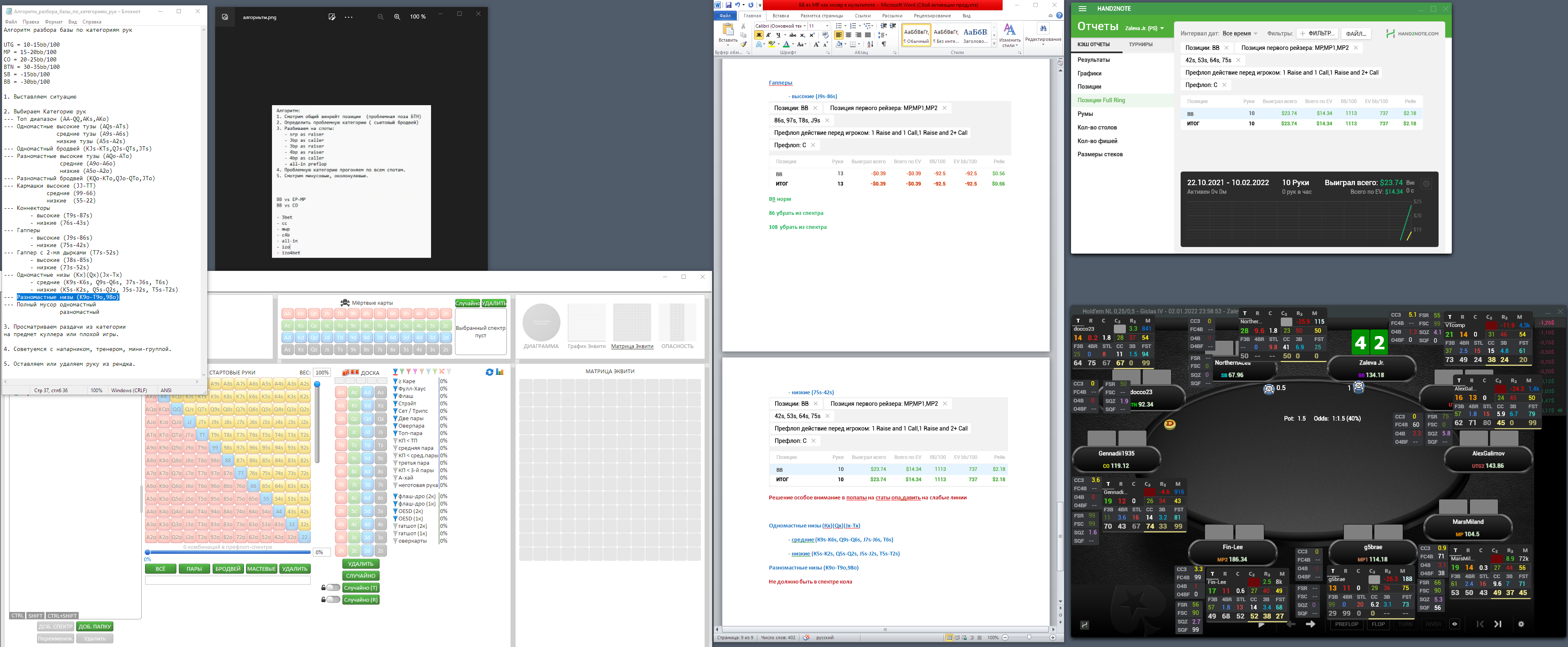Image resolution: width=1568 pixels, height=647 pixels.
Task: Click ФИЛЬТР button in Hand2Note
Action: click(x=1317, y=33)
